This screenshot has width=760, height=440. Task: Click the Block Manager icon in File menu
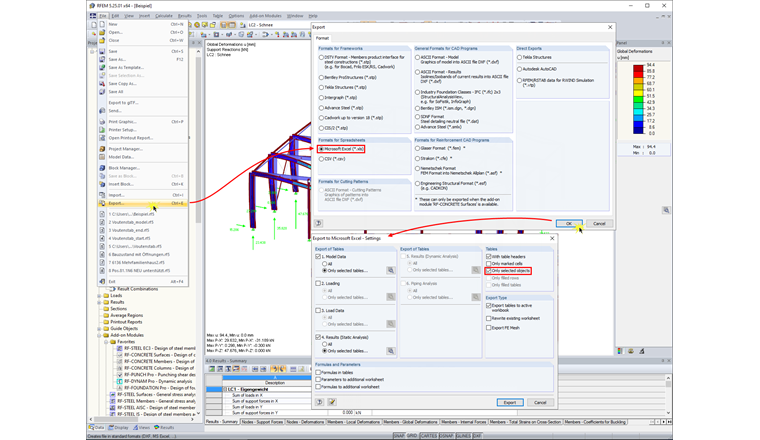102,168
